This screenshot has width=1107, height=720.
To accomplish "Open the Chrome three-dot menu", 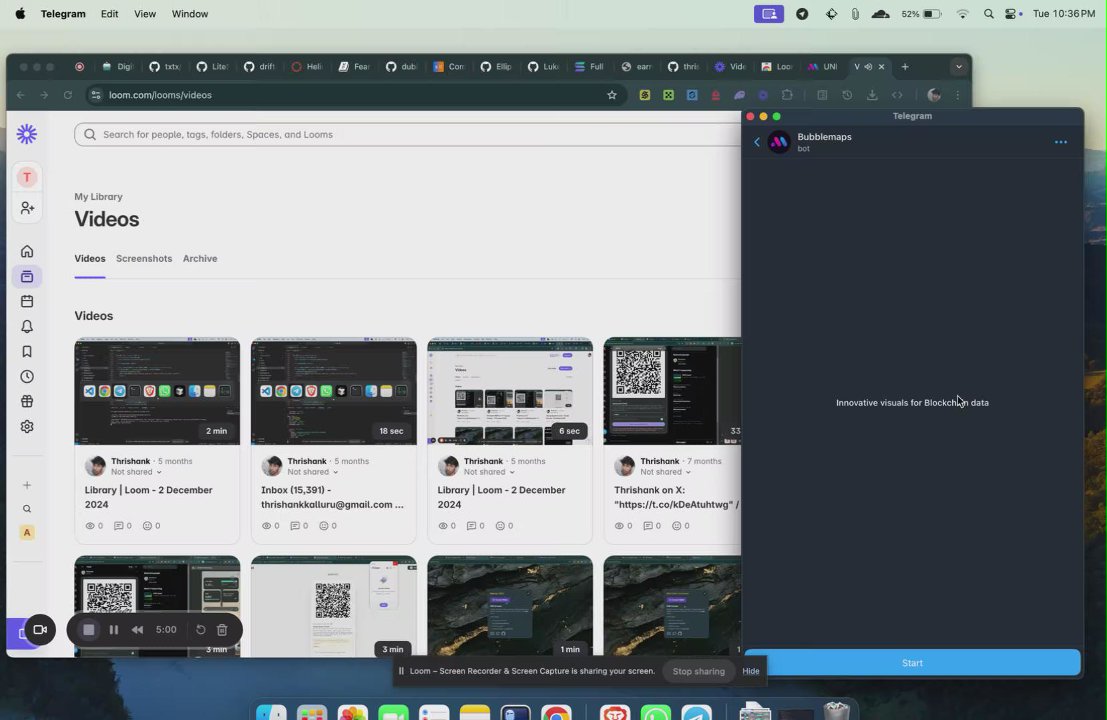I will (957, 95).
